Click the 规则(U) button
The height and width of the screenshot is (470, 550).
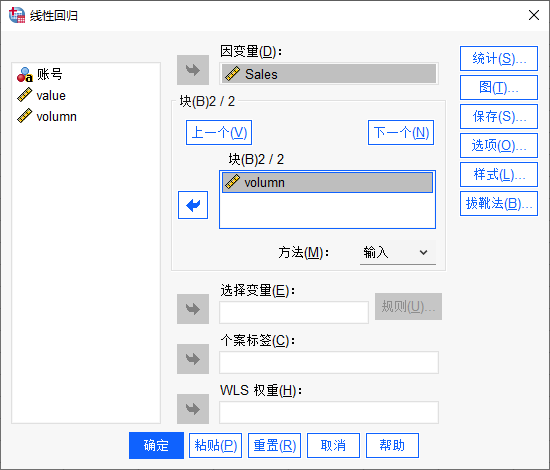[x=408, y=307]
